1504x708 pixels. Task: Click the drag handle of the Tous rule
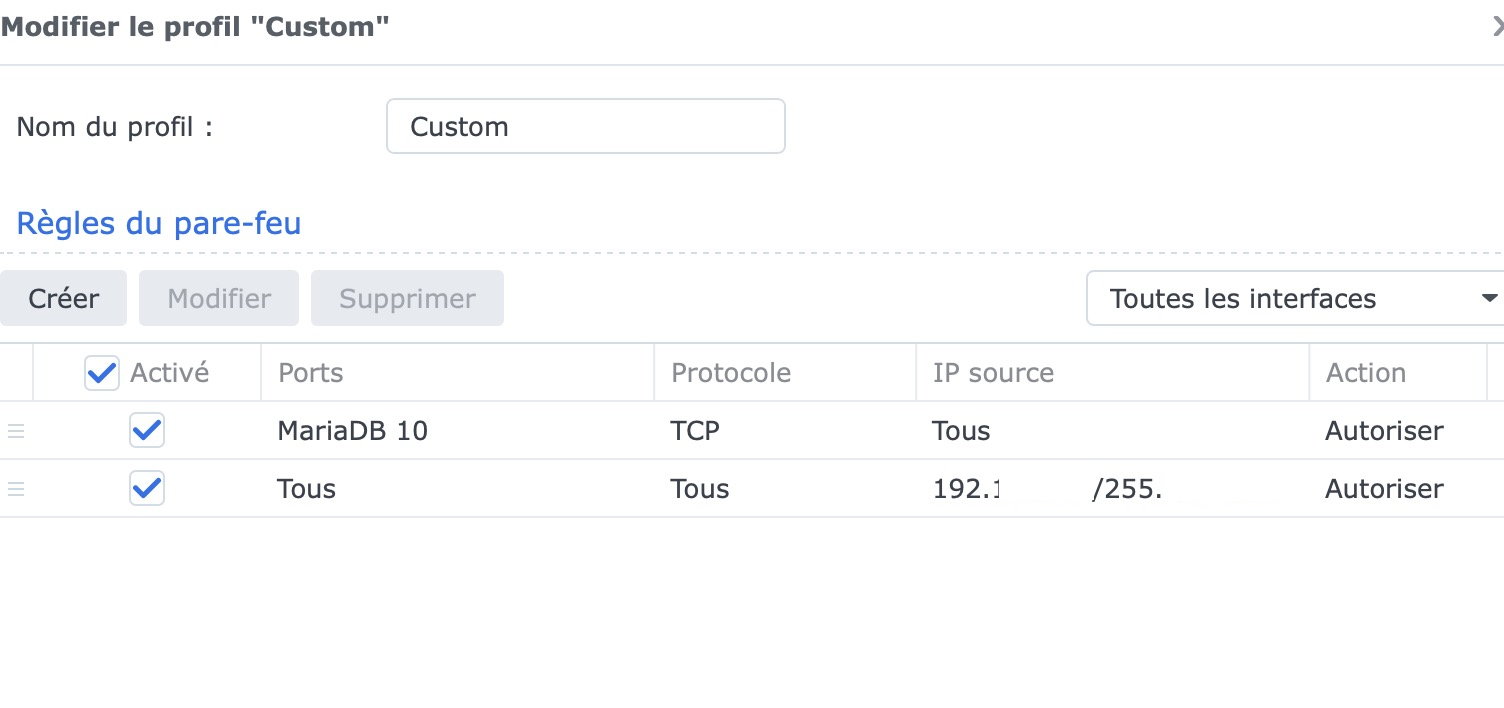pyautogui.click(x=16, y=489)
